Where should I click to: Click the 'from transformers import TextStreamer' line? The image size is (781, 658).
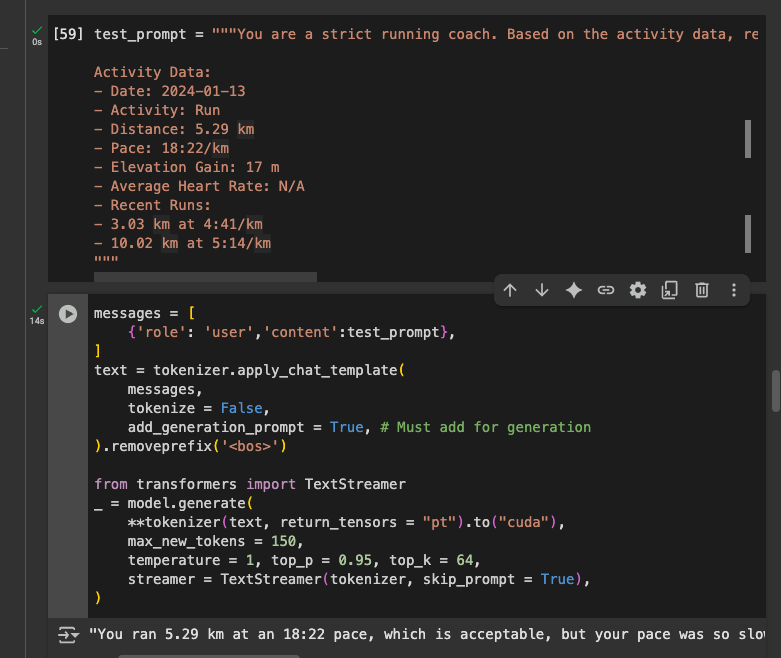point(250,484)
